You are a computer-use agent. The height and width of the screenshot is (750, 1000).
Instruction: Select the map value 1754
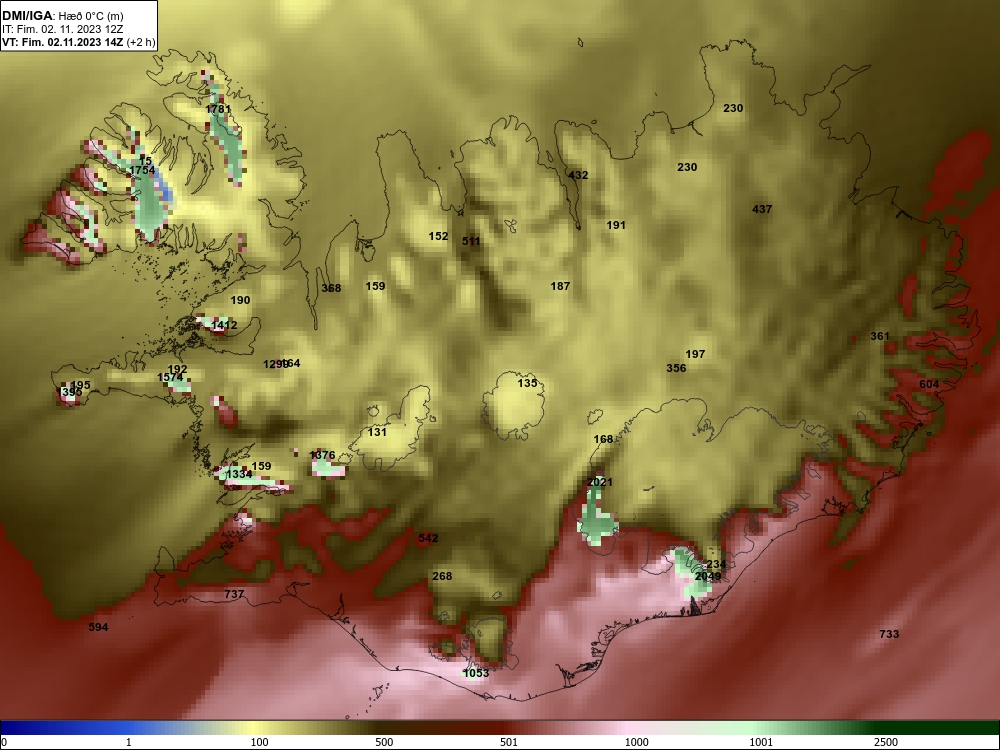click(x=142, y=170)
